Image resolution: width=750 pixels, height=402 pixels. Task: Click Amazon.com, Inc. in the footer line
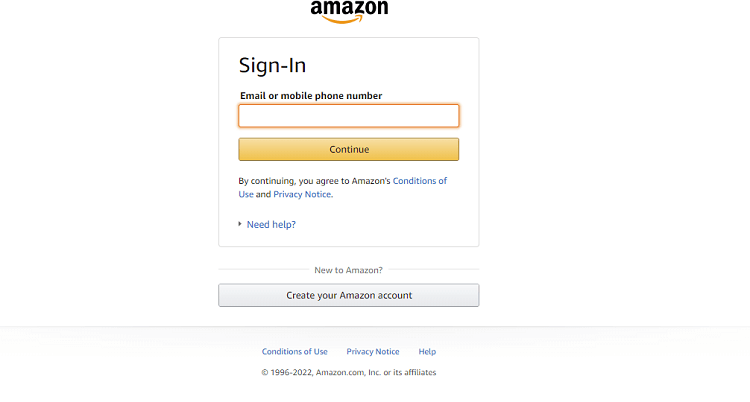tap(348, 372)
